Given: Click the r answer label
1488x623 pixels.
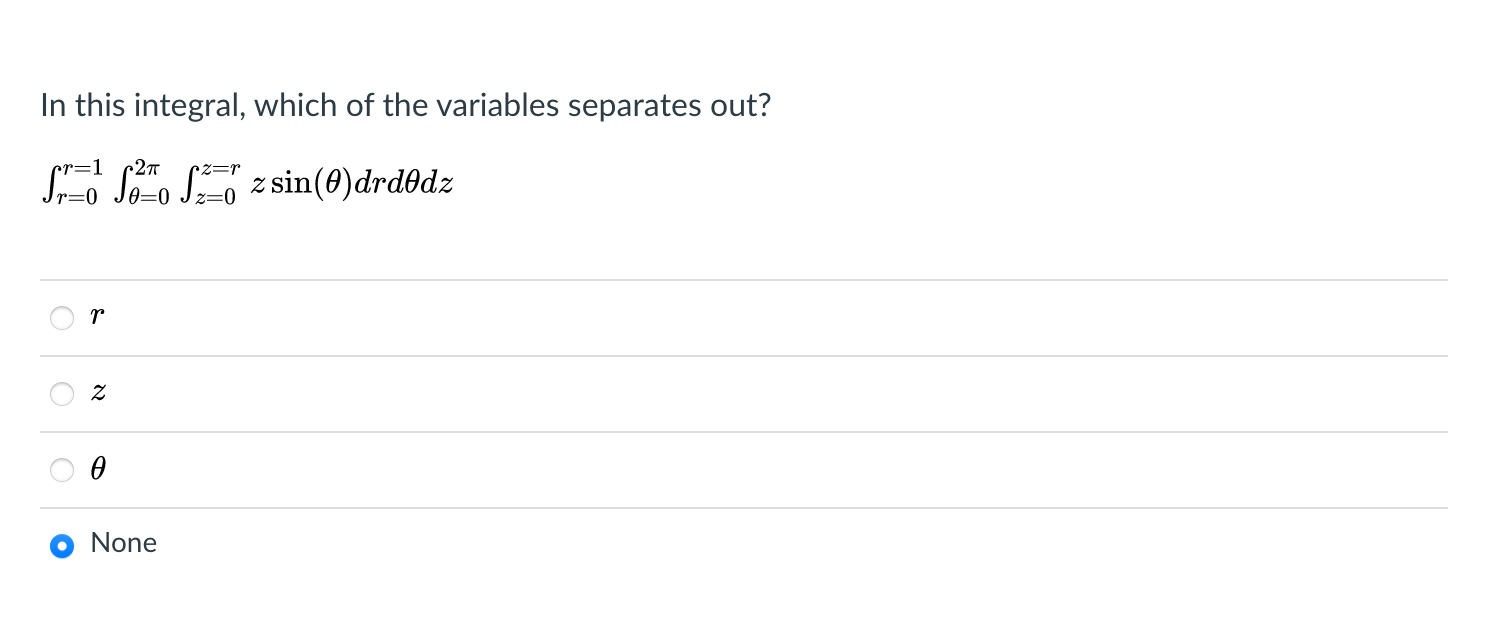Looking at the screenshot, I should pyautogui.click(x=97, y=318).
